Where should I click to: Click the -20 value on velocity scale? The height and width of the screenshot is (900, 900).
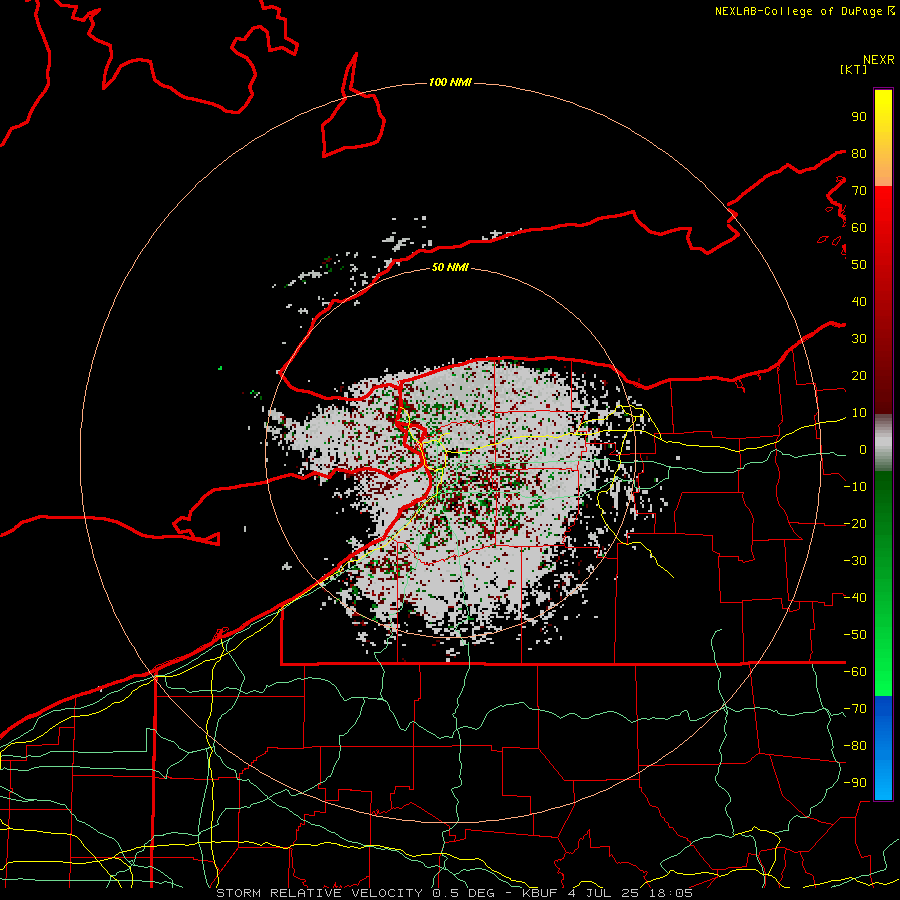click(x=855, y=524)
